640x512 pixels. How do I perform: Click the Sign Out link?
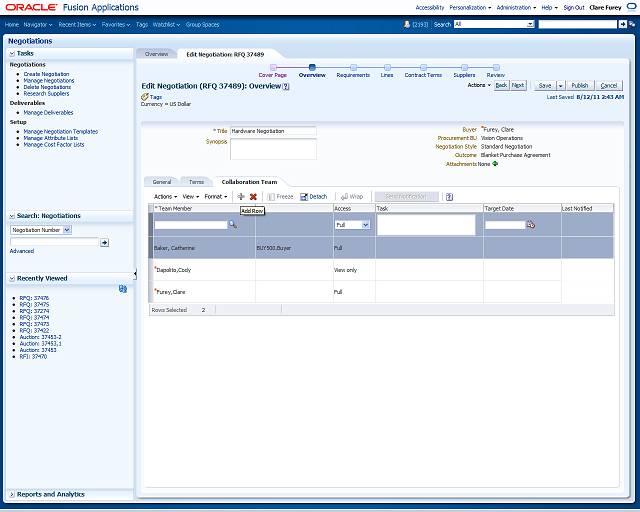point(574,7)
